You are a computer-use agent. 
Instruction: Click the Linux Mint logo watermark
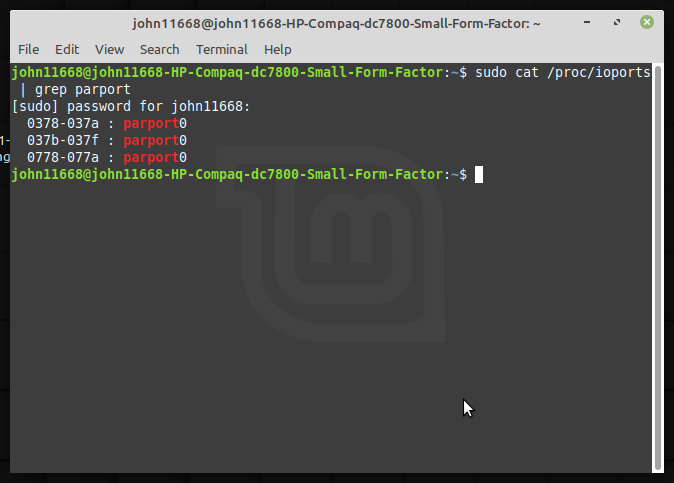point(330,243)
